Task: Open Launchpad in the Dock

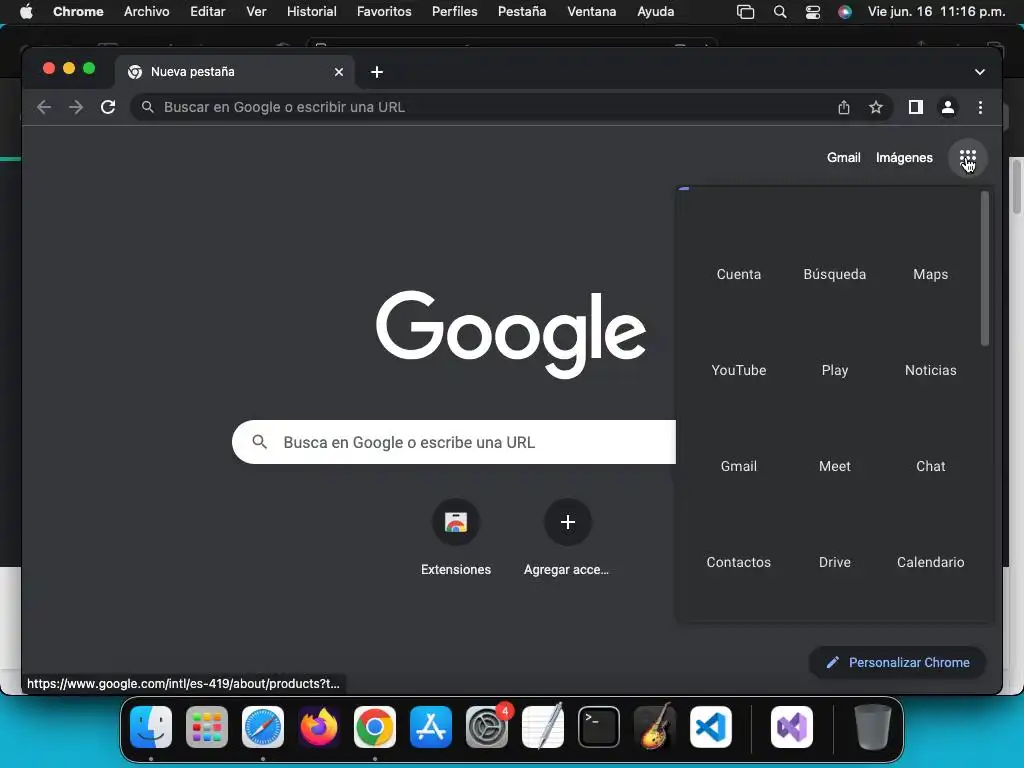Action: tap(207, 727)
